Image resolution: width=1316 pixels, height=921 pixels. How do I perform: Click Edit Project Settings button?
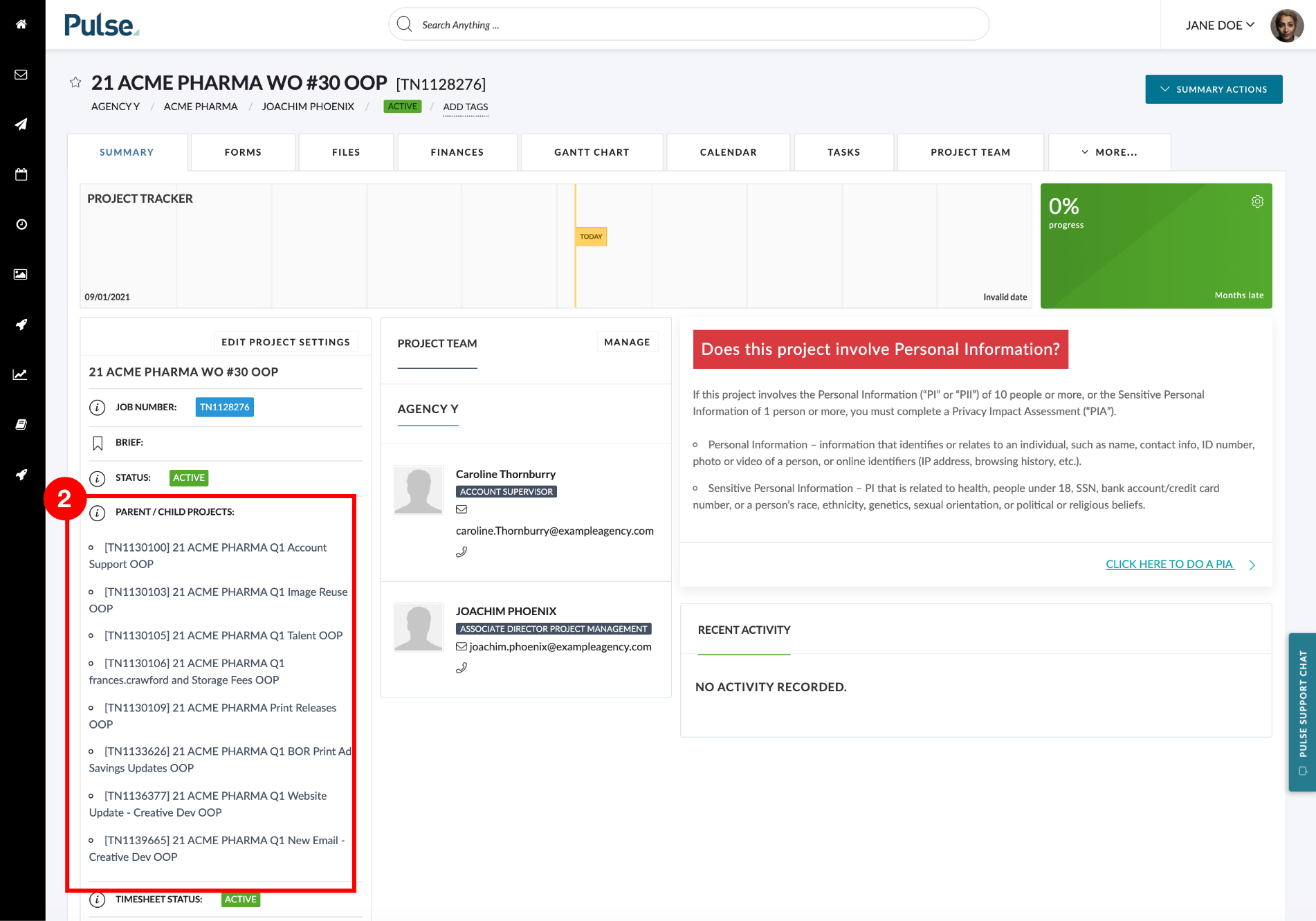286,342
